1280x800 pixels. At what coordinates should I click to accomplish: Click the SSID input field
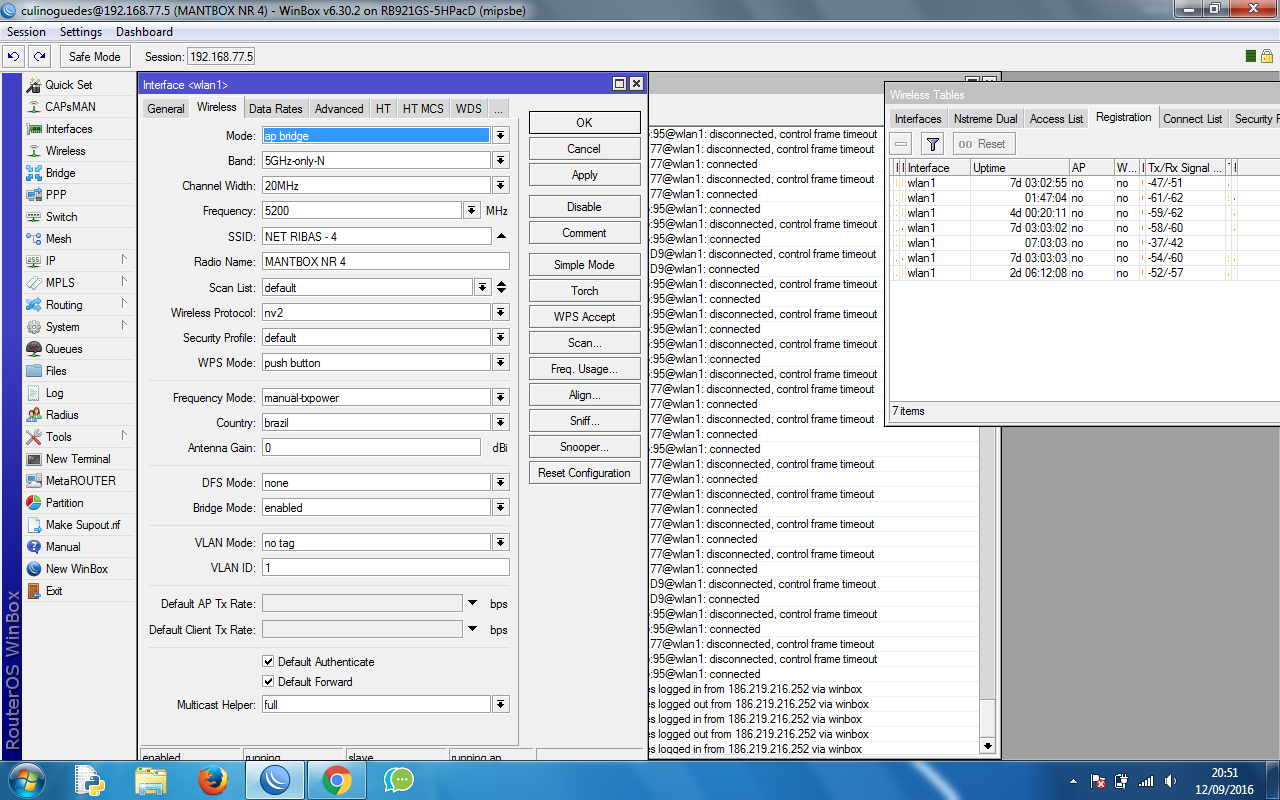point(376,236)
